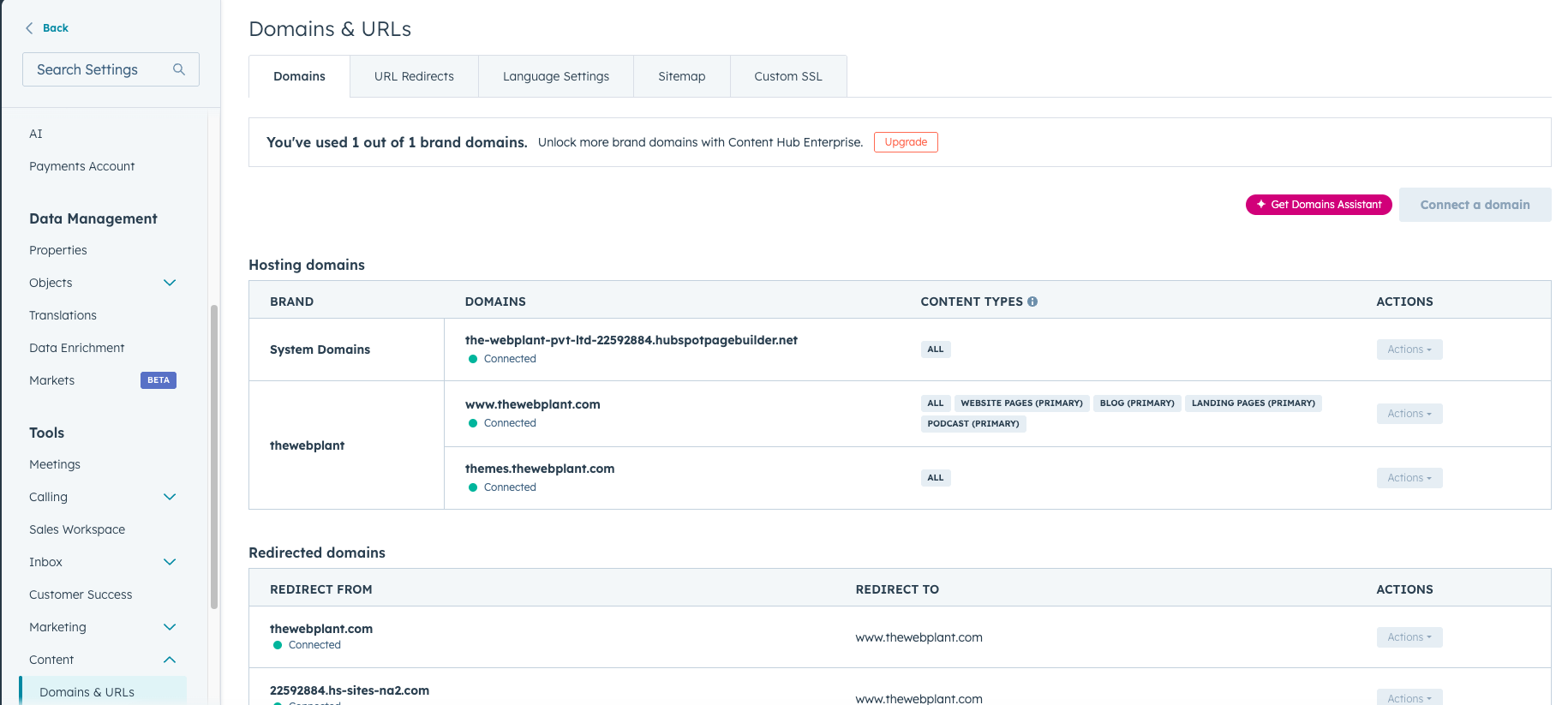1568x705 pixels.
Task: Open Actions dropdown for themes.thewebplant.com
Action: (x=1409, y=478)
